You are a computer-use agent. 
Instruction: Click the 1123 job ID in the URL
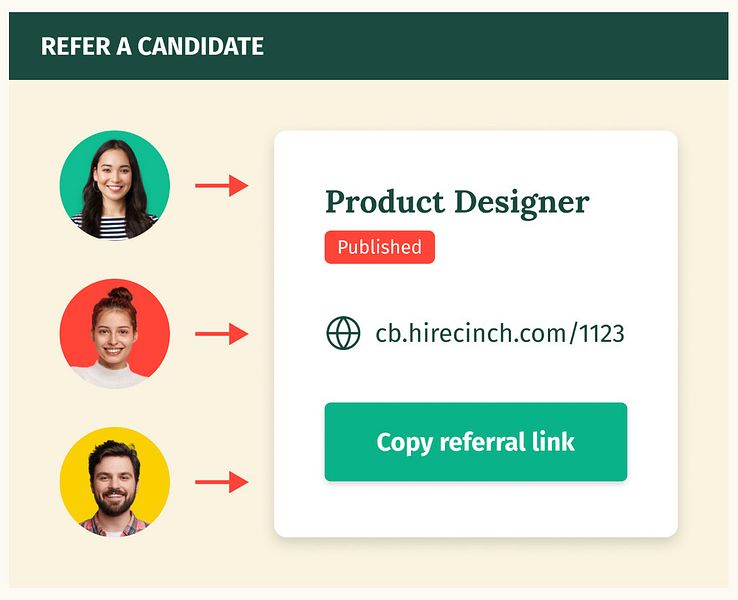click(602, 334)
